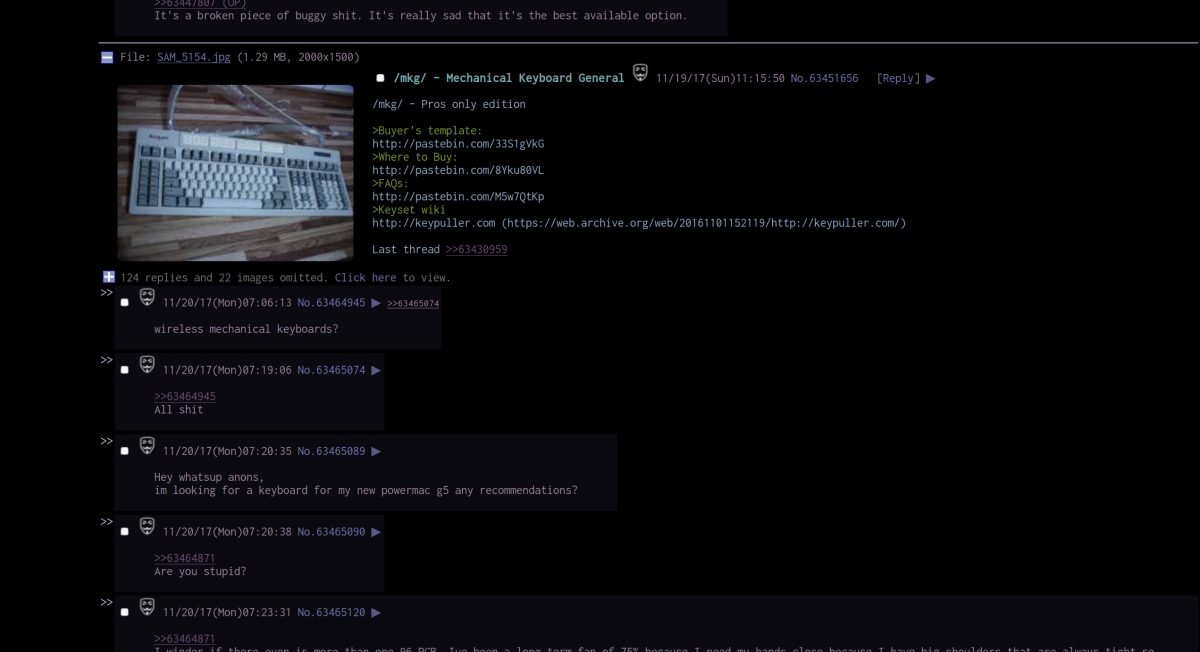Open the post menu arrow on No.63465074
The width and height of the screenshot is (1200, 652).
point(376,369)
